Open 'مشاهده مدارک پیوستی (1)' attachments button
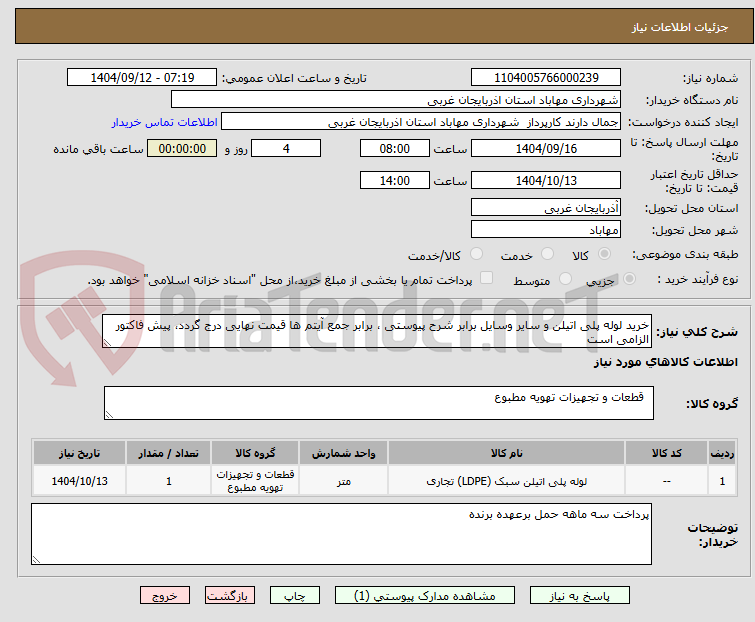Screen dimensions: 755x622 coord(425,596)
